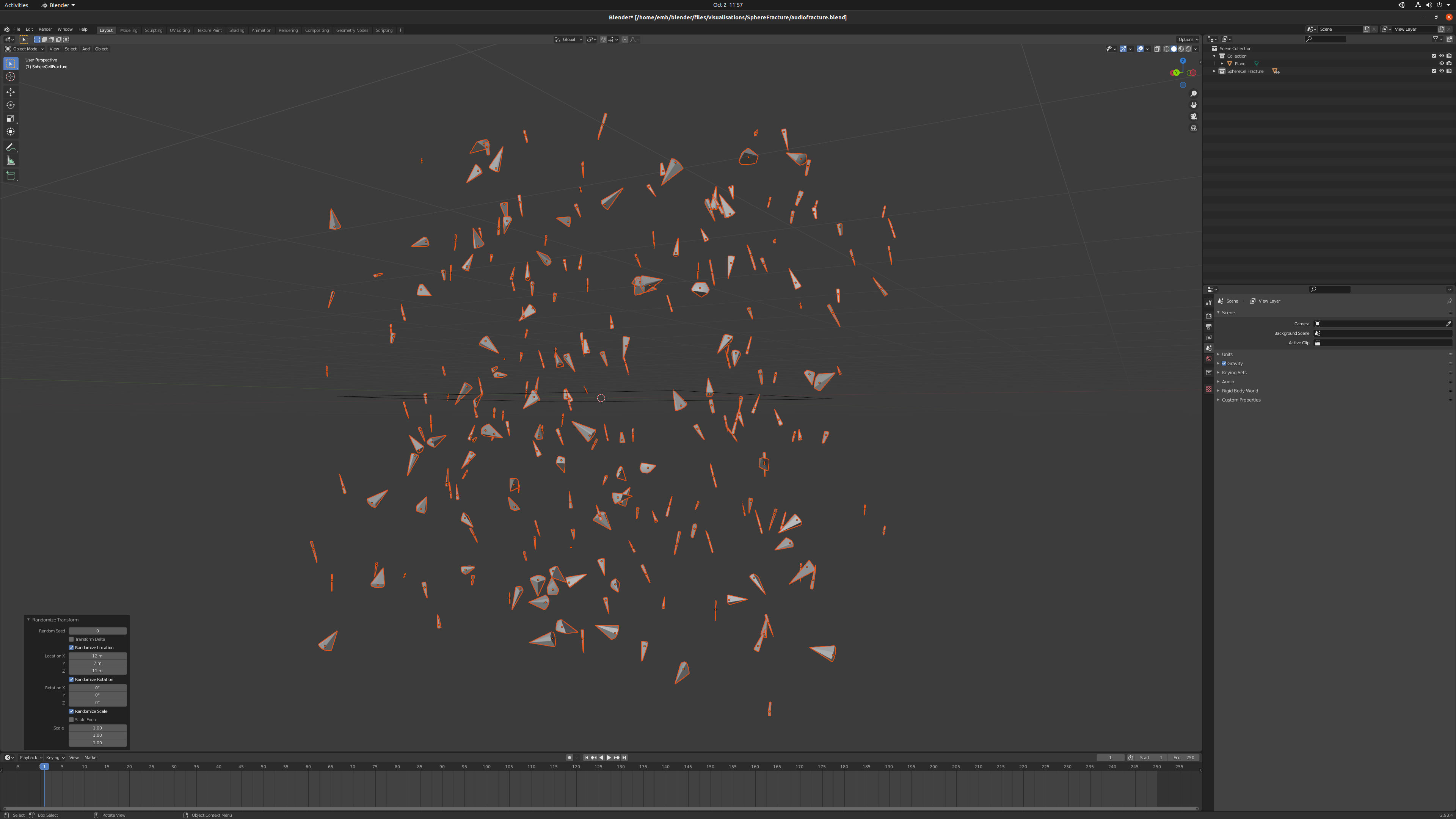This screenshot has height=819, width=1456.
Task: Toggle viewport gizmos display
Action: click(x=1123, y=49)
